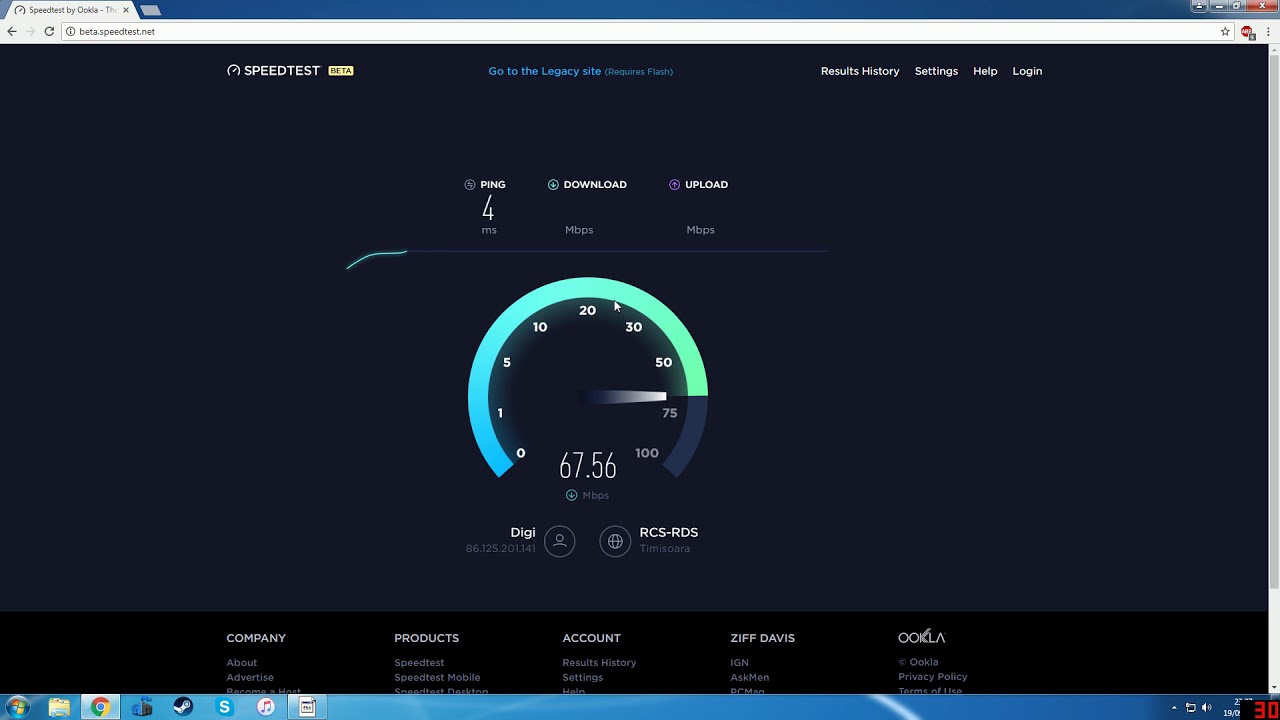Click the PING label
The image size is (1280, 720).
493,185
